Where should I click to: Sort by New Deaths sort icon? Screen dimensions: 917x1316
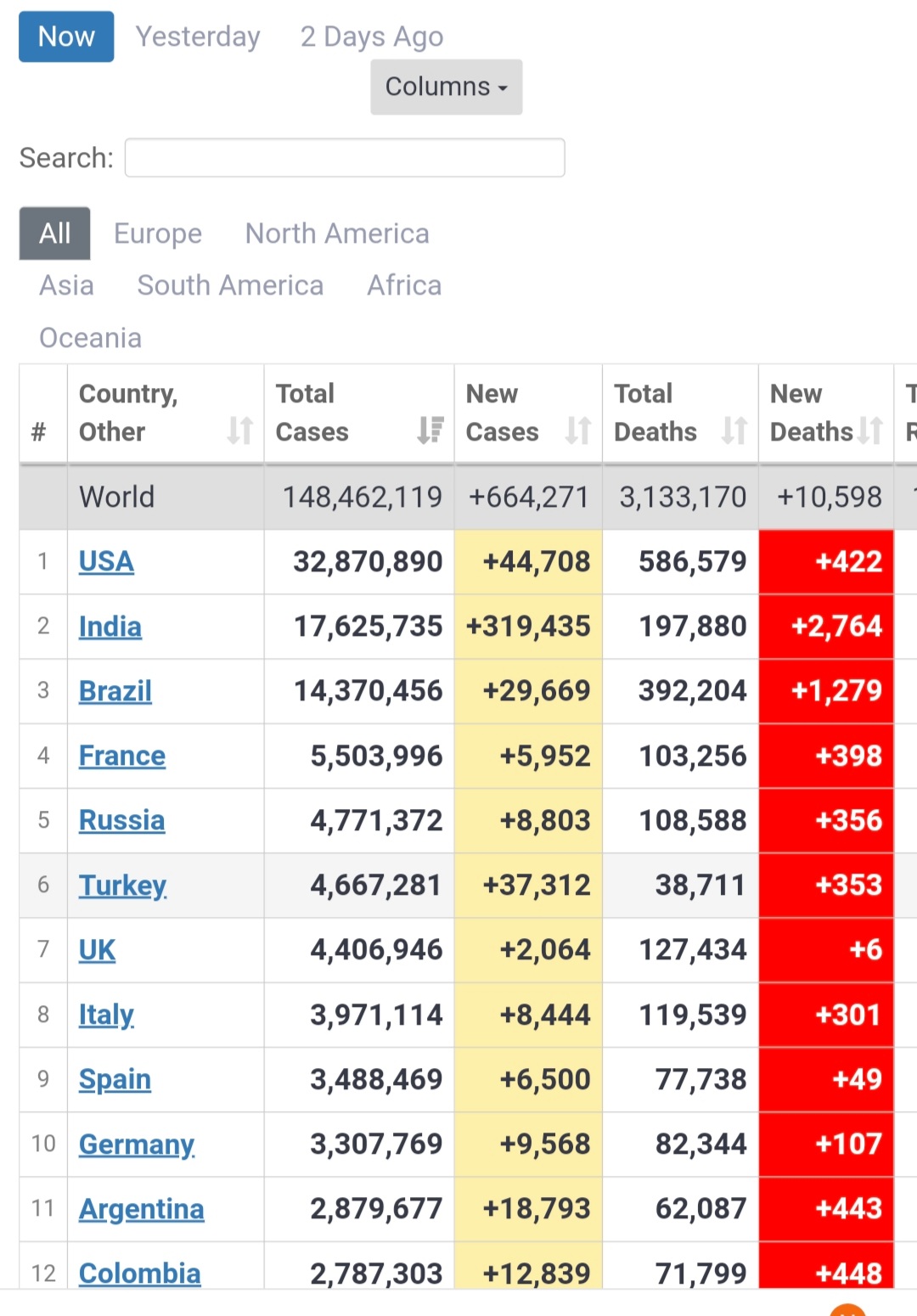(x=870, y=430)
